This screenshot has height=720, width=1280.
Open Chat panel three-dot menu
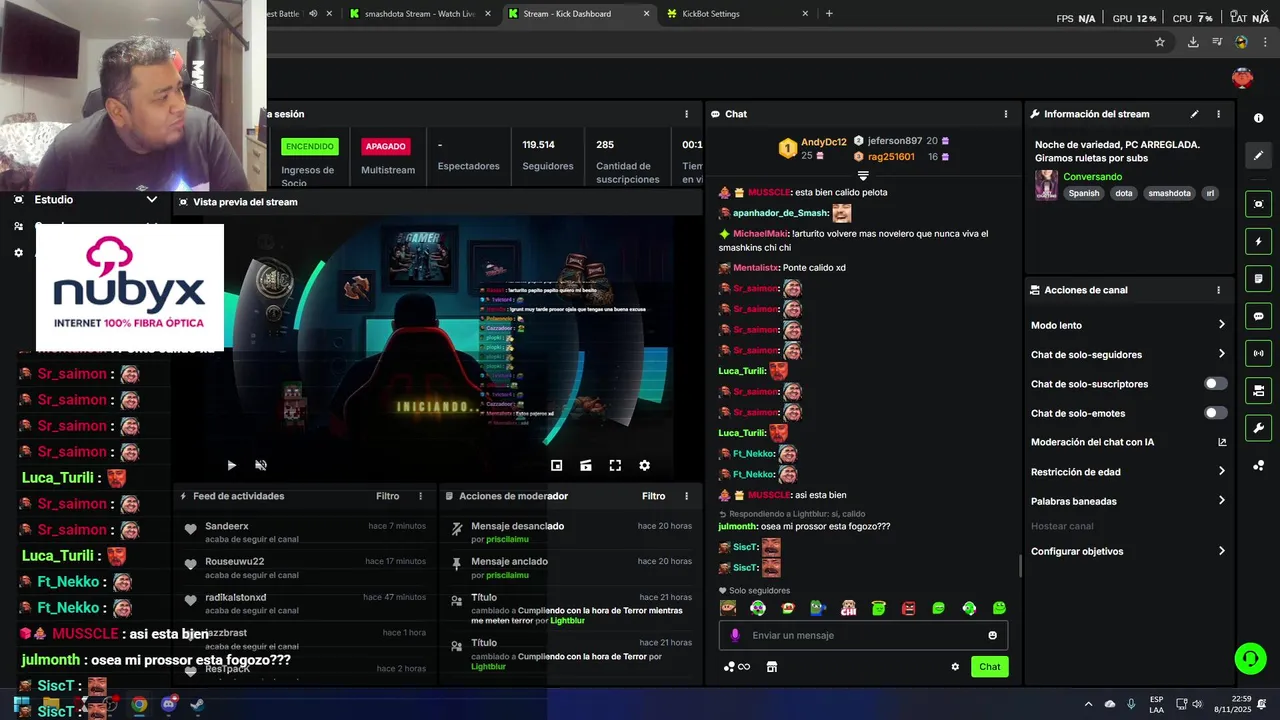tap(1006, 114)
